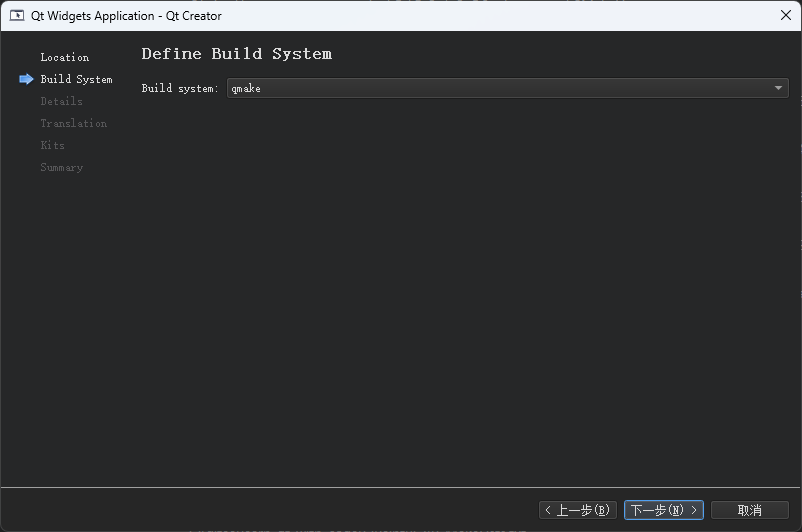The height and width of the screenshot is (532, 802).
Task: Click the blue current-step arrow indicator
Action: [26, 79]
